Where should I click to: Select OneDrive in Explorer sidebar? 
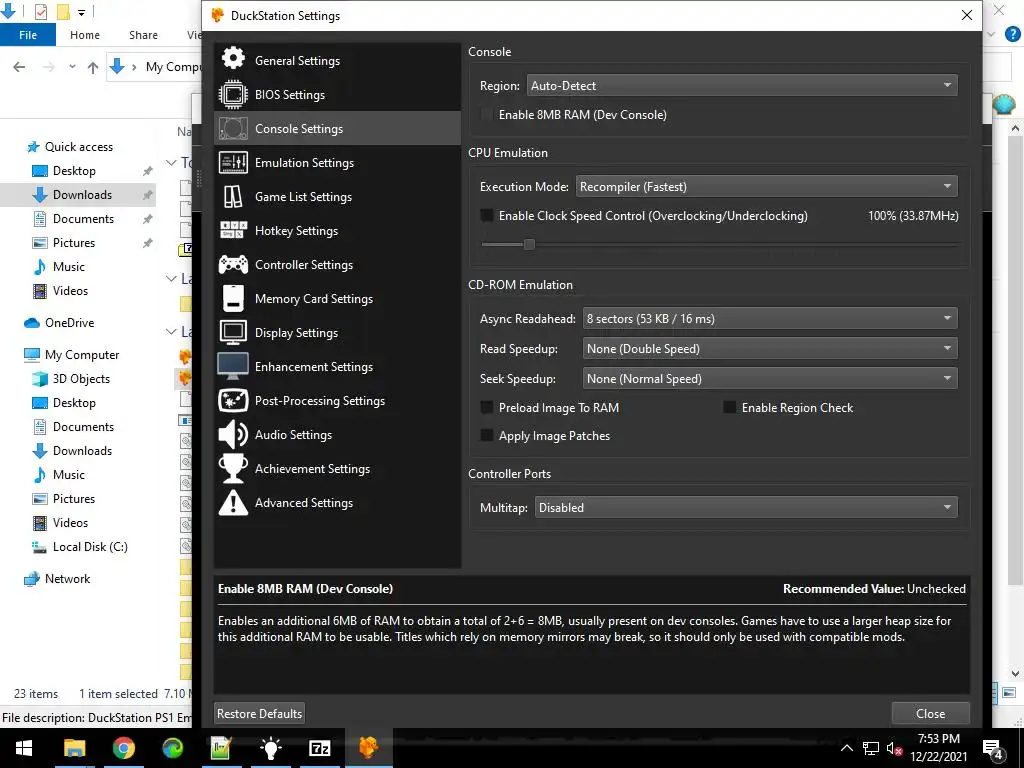click(69, 323)
